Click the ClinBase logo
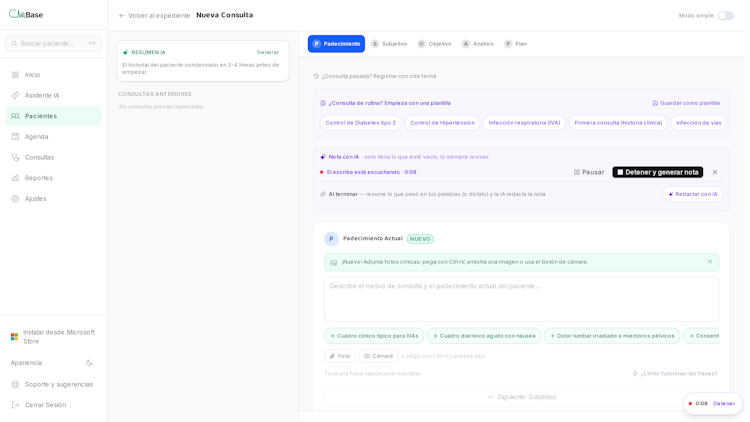Screen dimensions: 750x422 26,14
